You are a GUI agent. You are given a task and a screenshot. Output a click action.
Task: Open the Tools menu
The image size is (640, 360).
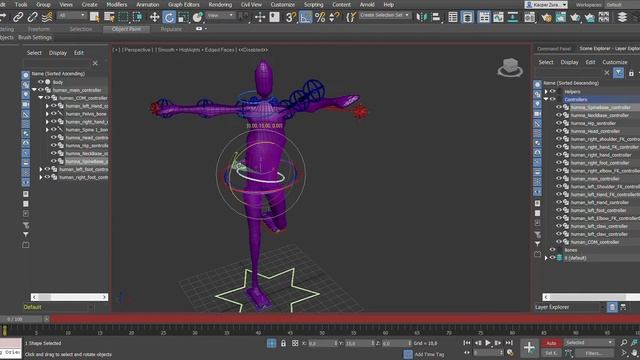click(x=21, y=4)
